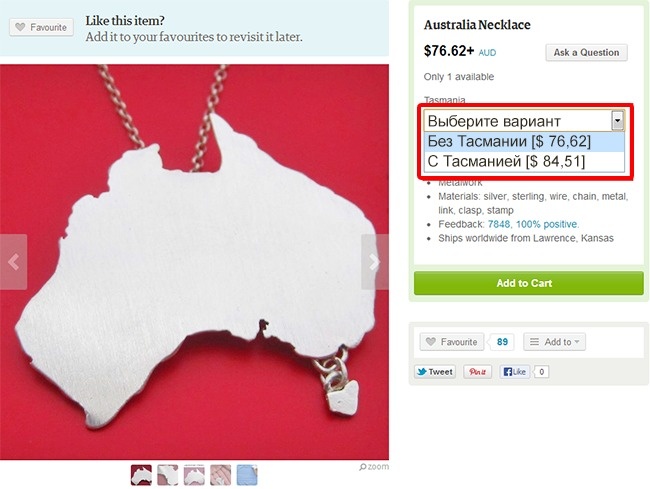The height and width of the screenshot is (489, 650).
Task: Select the blue fifth thumbnail
Action: pyautogui.click(x=247, y=474)
